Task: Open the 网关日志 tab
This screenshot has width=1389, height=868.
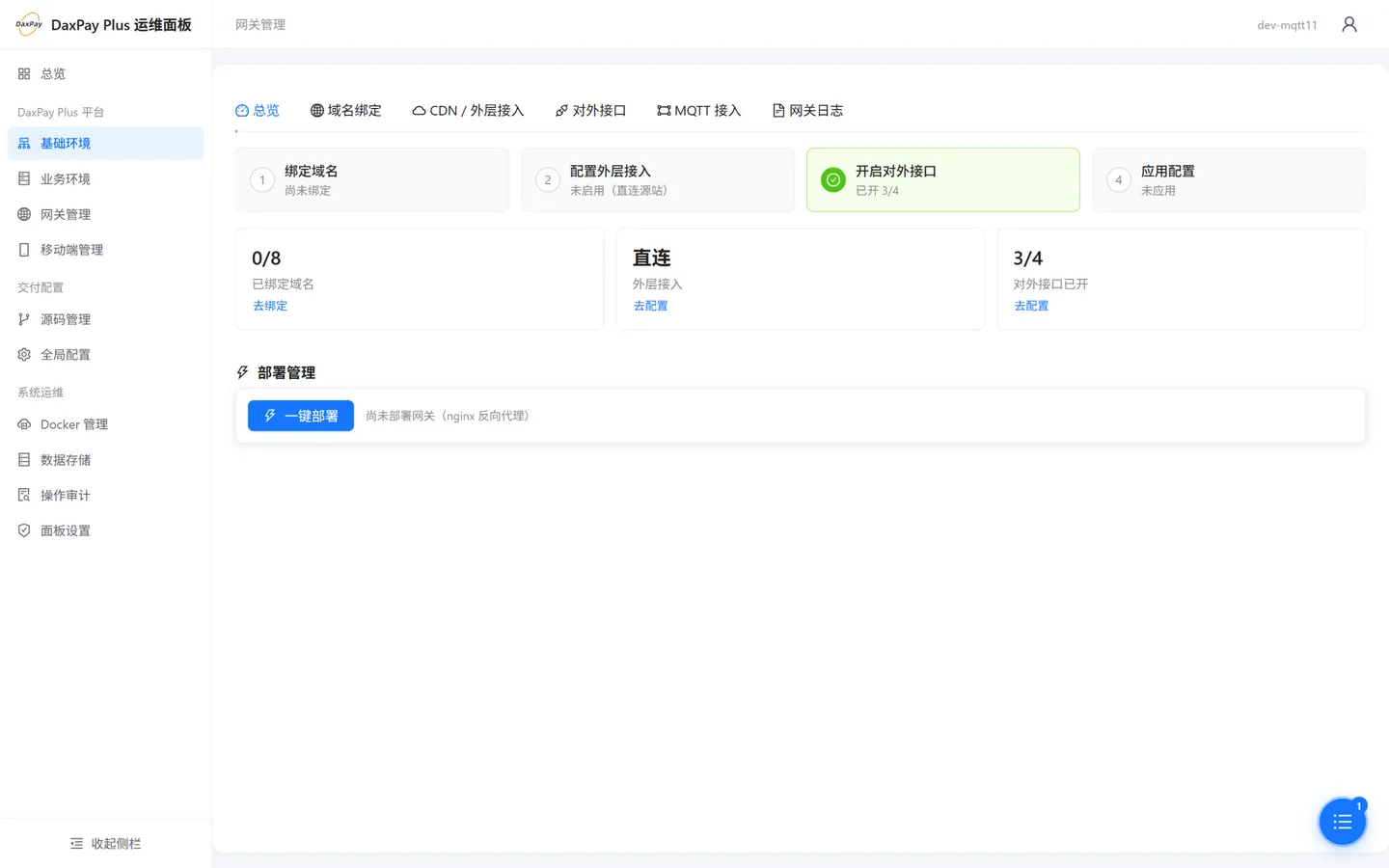Action: [807, 111]
